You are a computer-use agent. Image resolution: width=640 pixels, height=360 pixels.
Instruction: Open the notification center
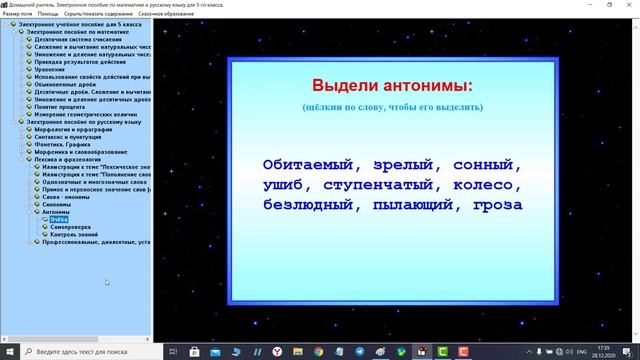(x=627, y=351)
